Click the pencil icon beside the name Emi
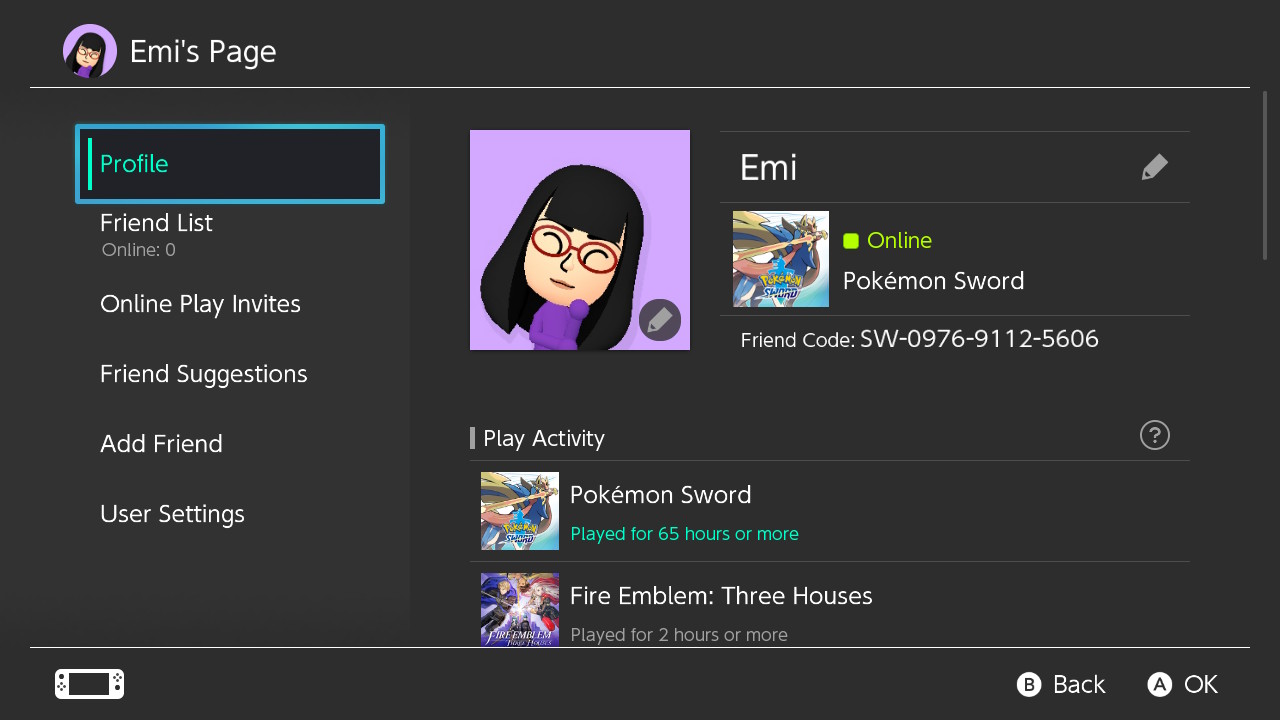The image size is (1280, 720). pyautogui.click(x=1154, y=167)
